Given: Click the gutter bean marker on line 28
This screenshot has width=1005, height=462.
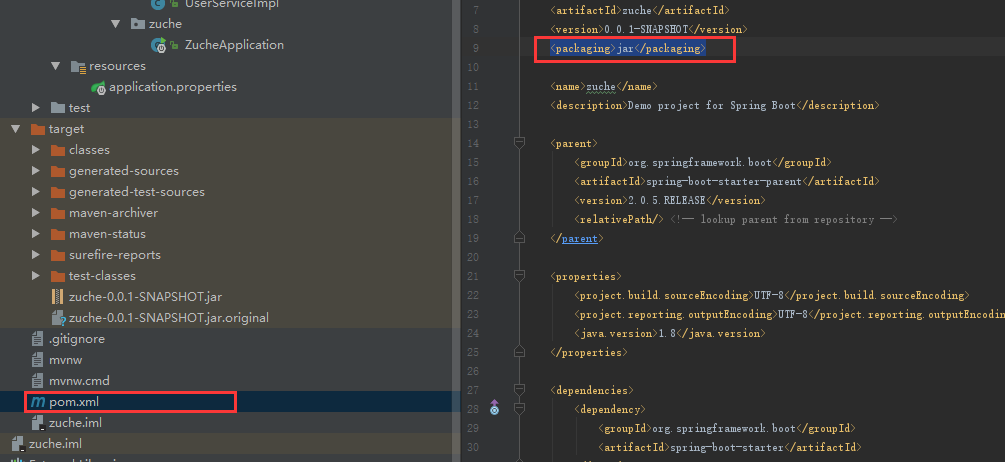Looking at the screenshot, I should pyautogui.click(x=494, y=408).
